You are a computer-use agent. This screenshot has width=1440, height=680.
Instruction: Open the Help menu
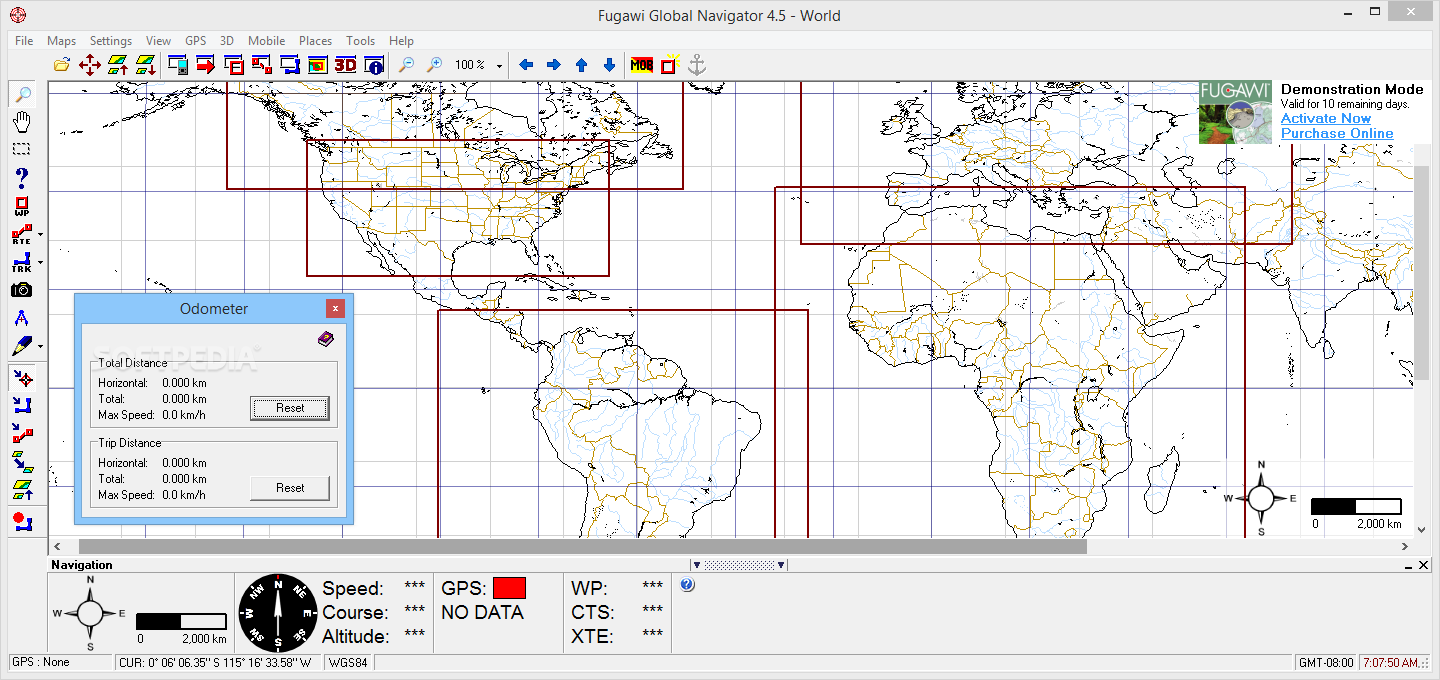coord(401,41)
